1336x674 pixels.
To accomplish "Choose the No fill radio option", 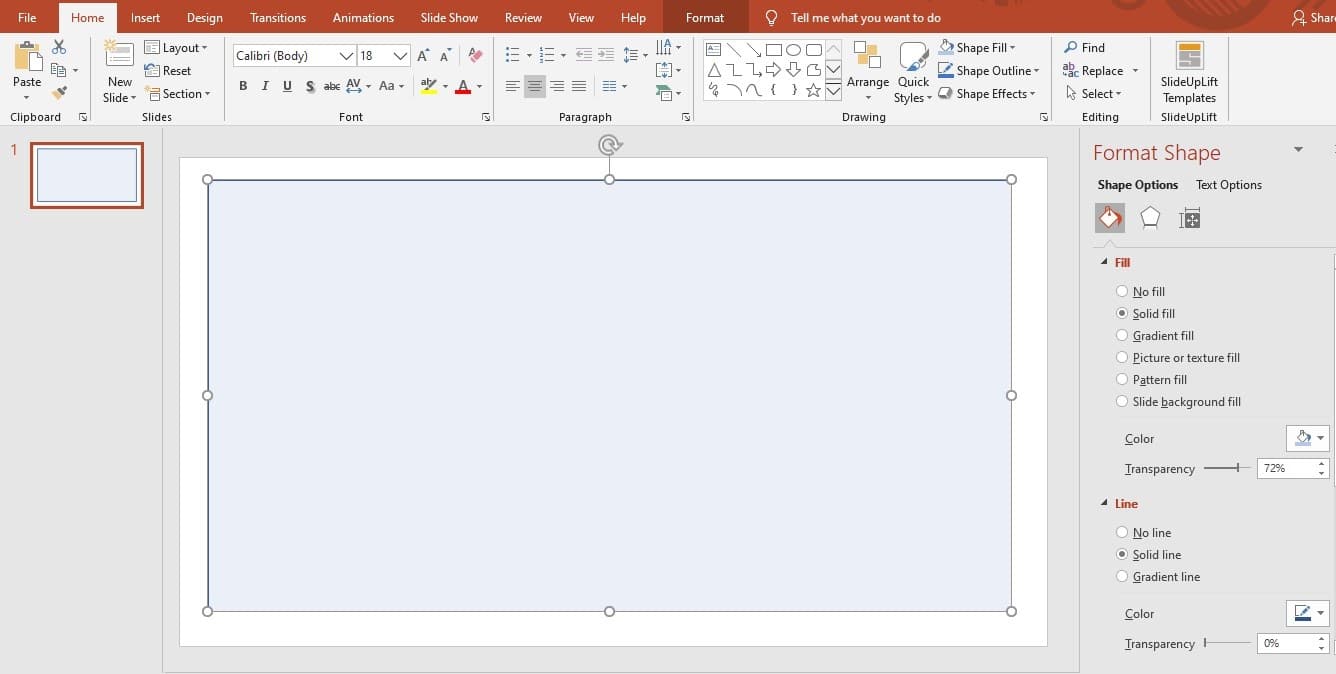I will click(1122, 292).
